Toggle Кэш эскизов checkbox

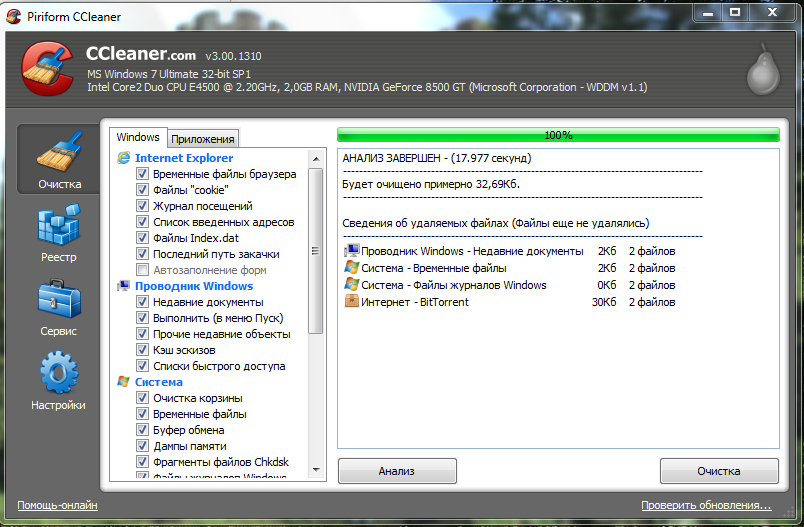pyautogui.click(x=143, y=350)
